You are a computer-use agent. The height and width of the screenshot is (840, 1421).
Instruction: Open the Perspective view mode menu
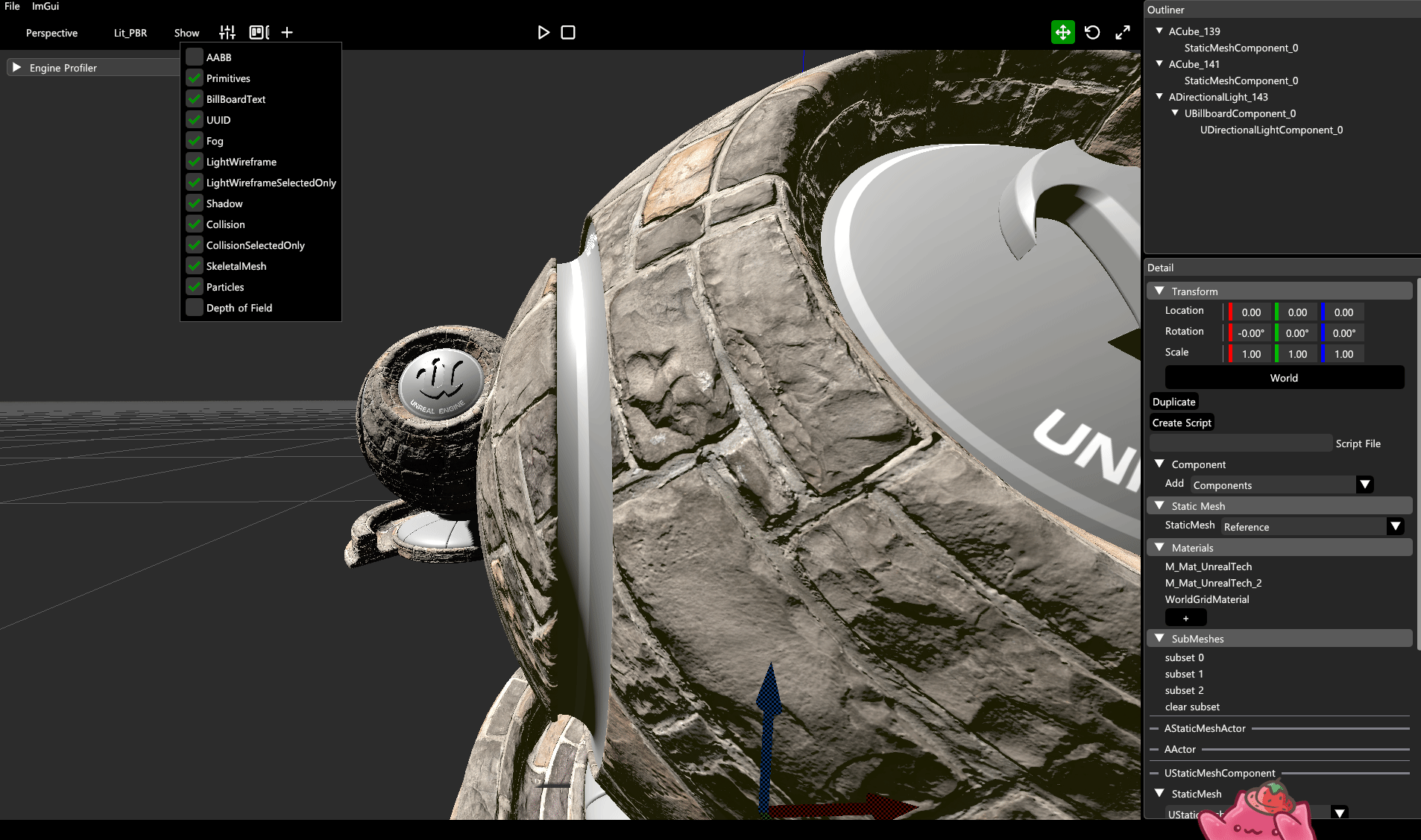(51, 33)
